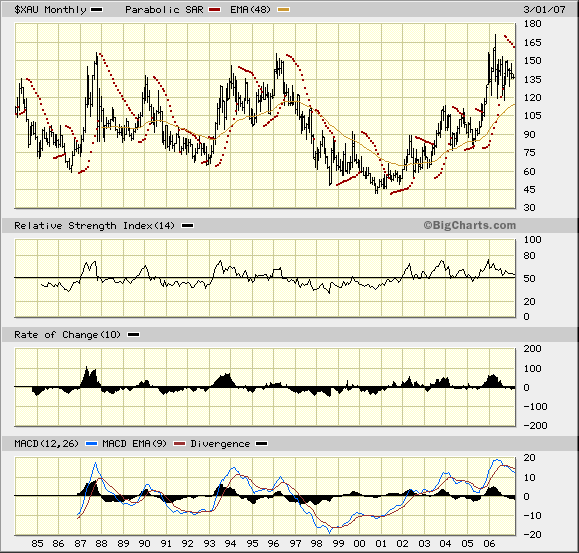Click the Relative Strength Index(14) legend swatch
Screen dimensions: 579x553
coord(188,226)
